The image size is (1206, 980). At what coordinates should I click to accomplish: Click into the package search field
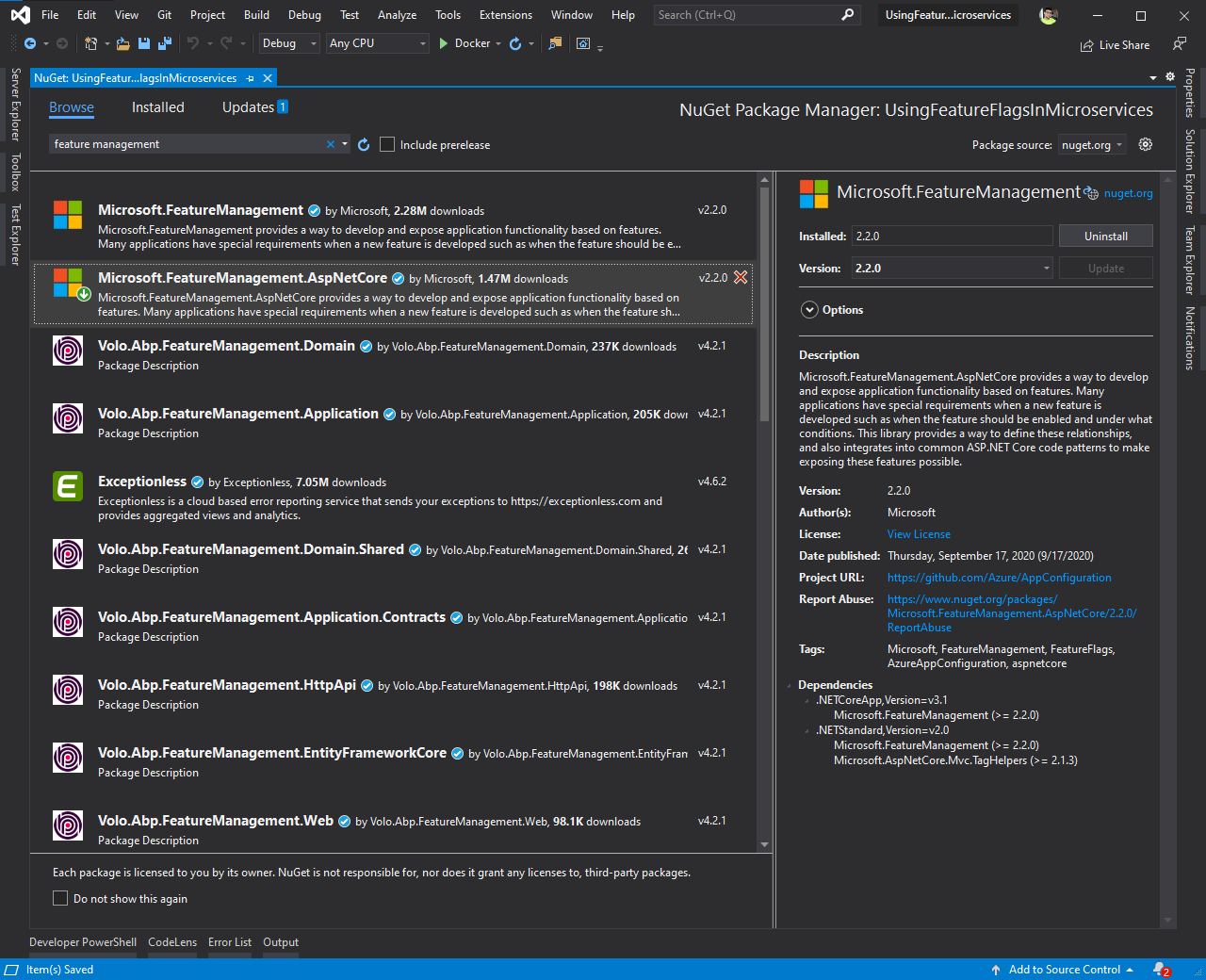pos(187,144)
